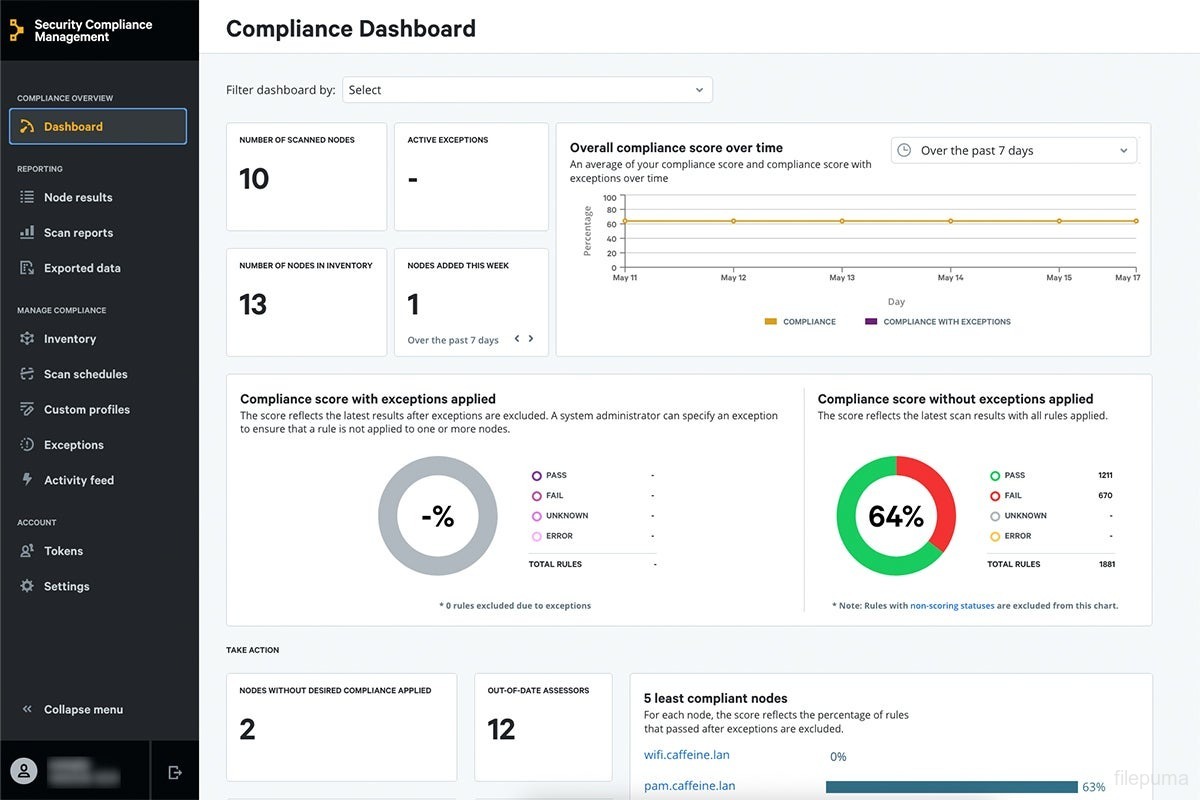Click previous arrow in Nodes added this week
1200x800 pixels.
click(x=517, y=339)
